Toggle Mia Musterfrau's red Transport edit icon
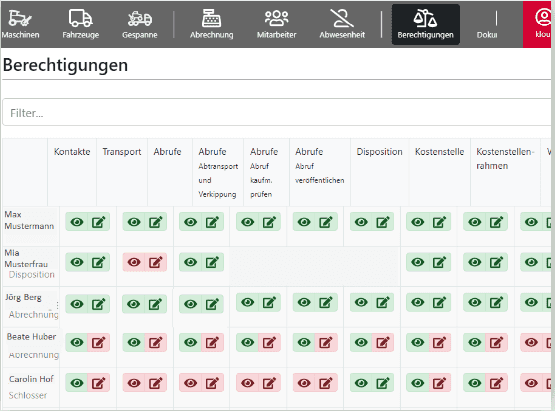Screen dimensions: 555x411 pos(155,262)
